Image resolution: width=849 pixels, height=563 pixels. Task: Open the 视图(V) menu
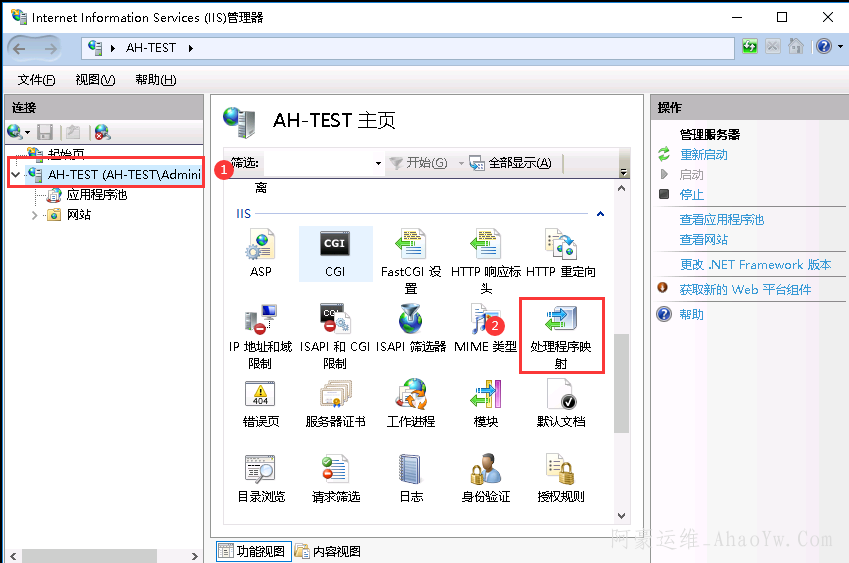[x=95, y=80]
